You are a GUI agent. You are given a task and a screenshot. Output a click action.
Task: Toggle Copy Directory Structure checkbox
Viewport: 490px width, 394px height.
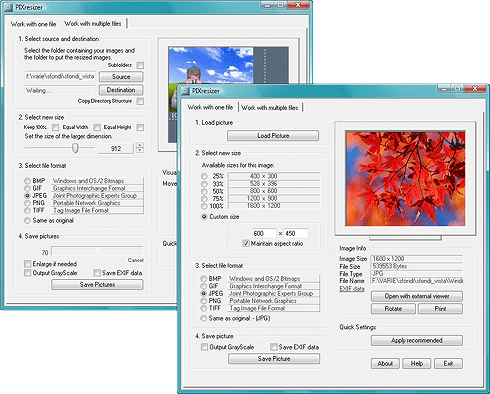[x=140, y=101]
